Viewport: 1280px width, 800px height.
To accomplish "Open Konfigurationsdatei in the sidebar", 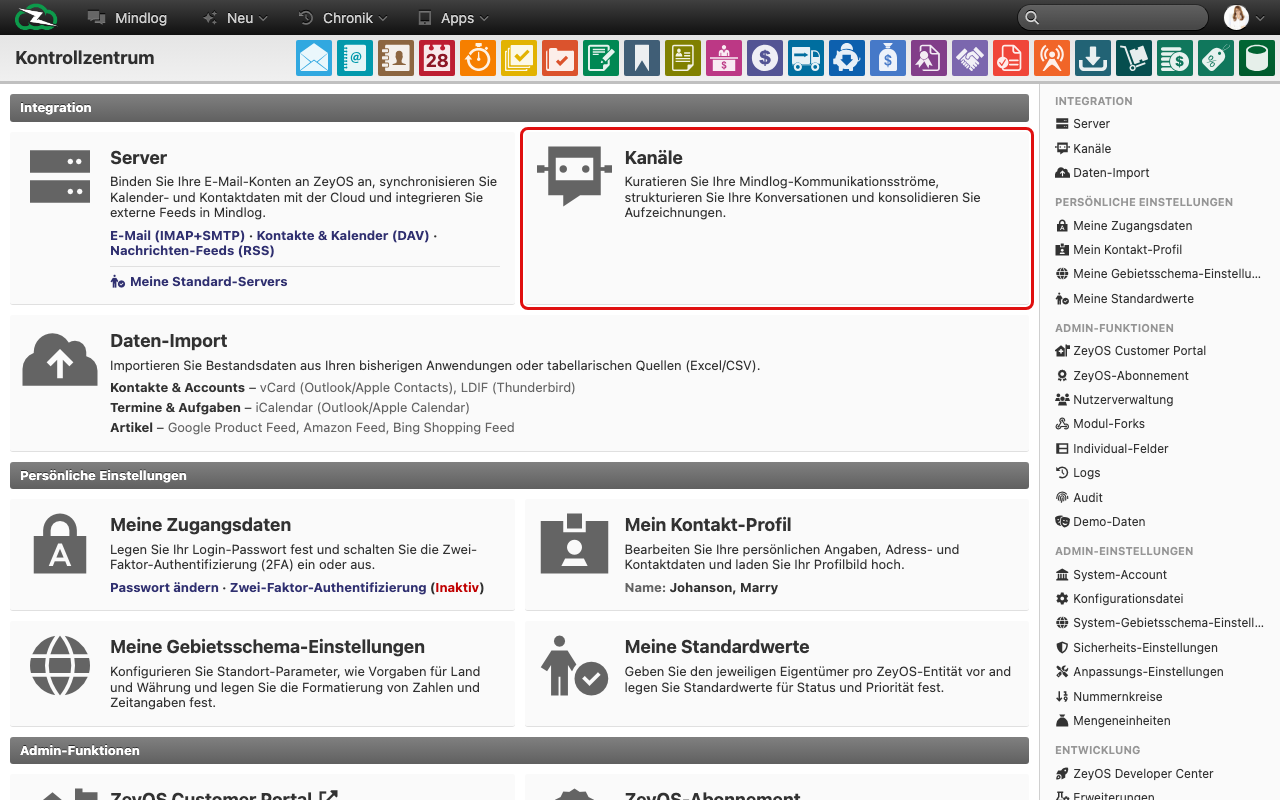I will 1119,599.
